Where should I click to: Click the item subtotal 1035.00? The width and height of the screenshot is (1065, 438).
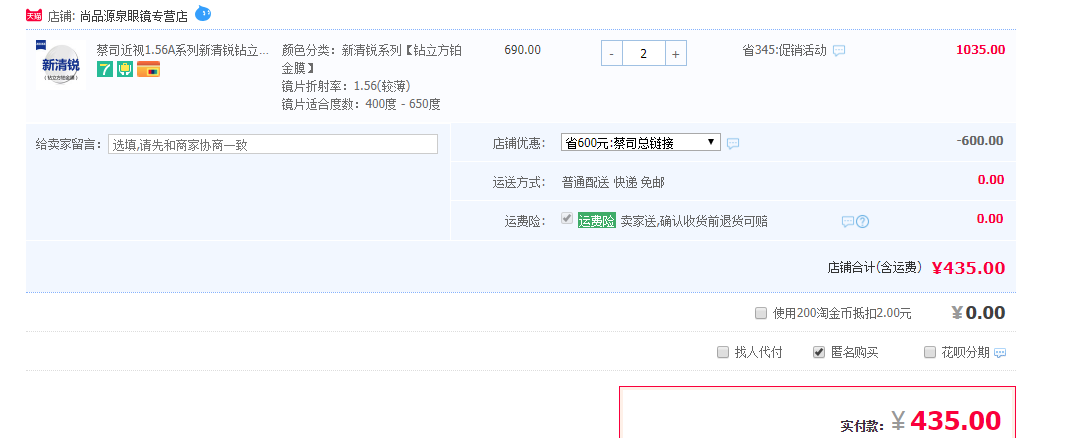pyautogui.click(x=980, y=50)
